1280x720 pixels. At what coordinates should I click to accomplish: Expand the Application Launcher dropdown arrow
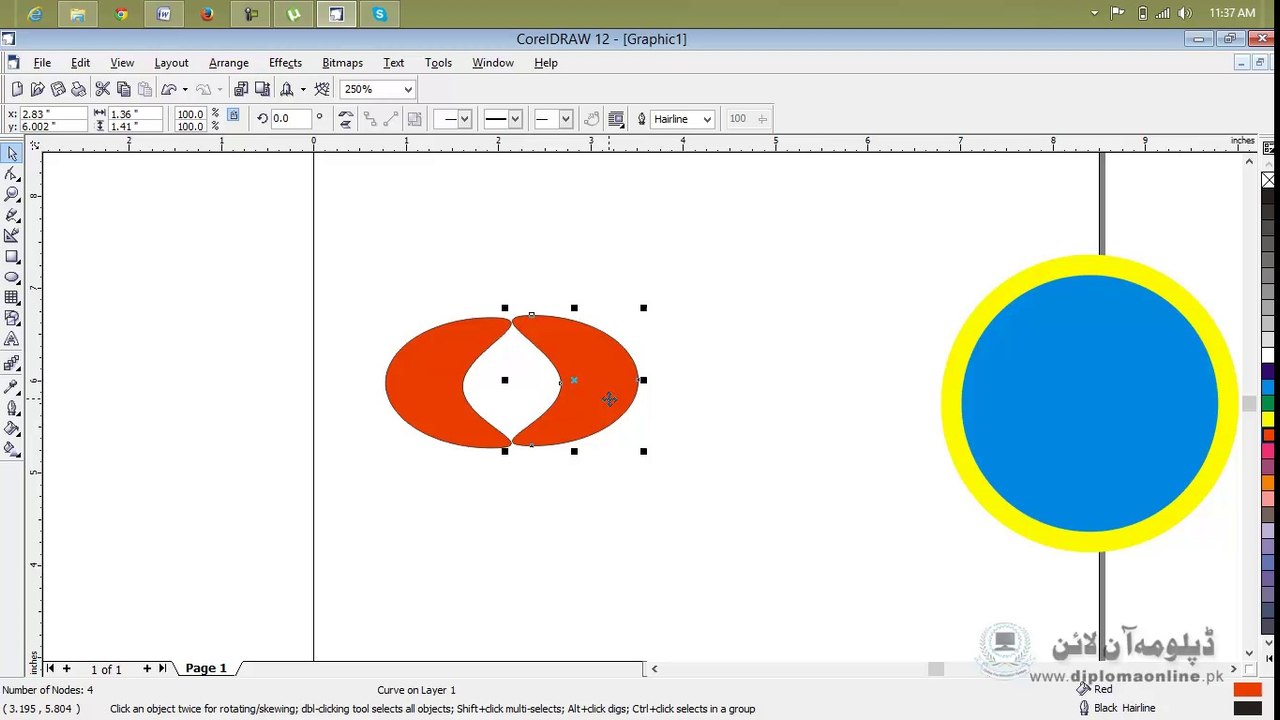303,89
